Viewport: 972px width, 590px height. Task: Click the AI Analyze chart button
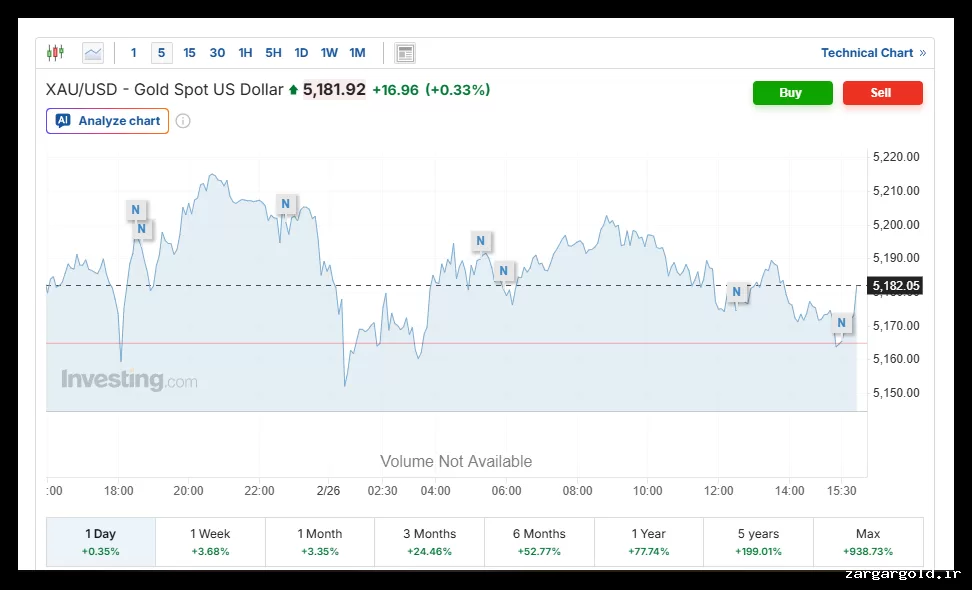[x=108, y=121]
